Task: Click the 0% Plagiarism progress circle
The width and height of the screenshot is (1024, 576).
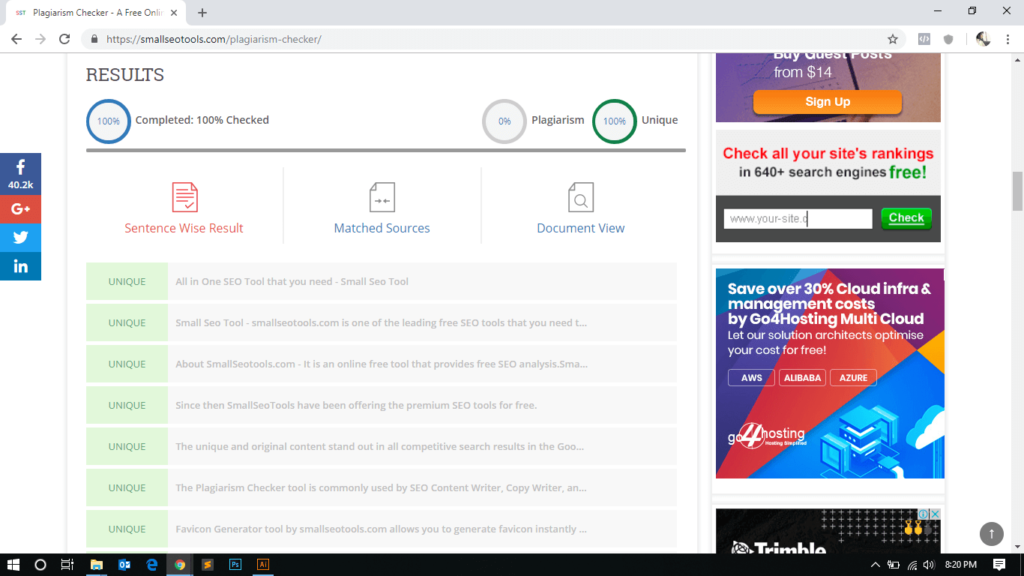Action: [x=504, y=120]
